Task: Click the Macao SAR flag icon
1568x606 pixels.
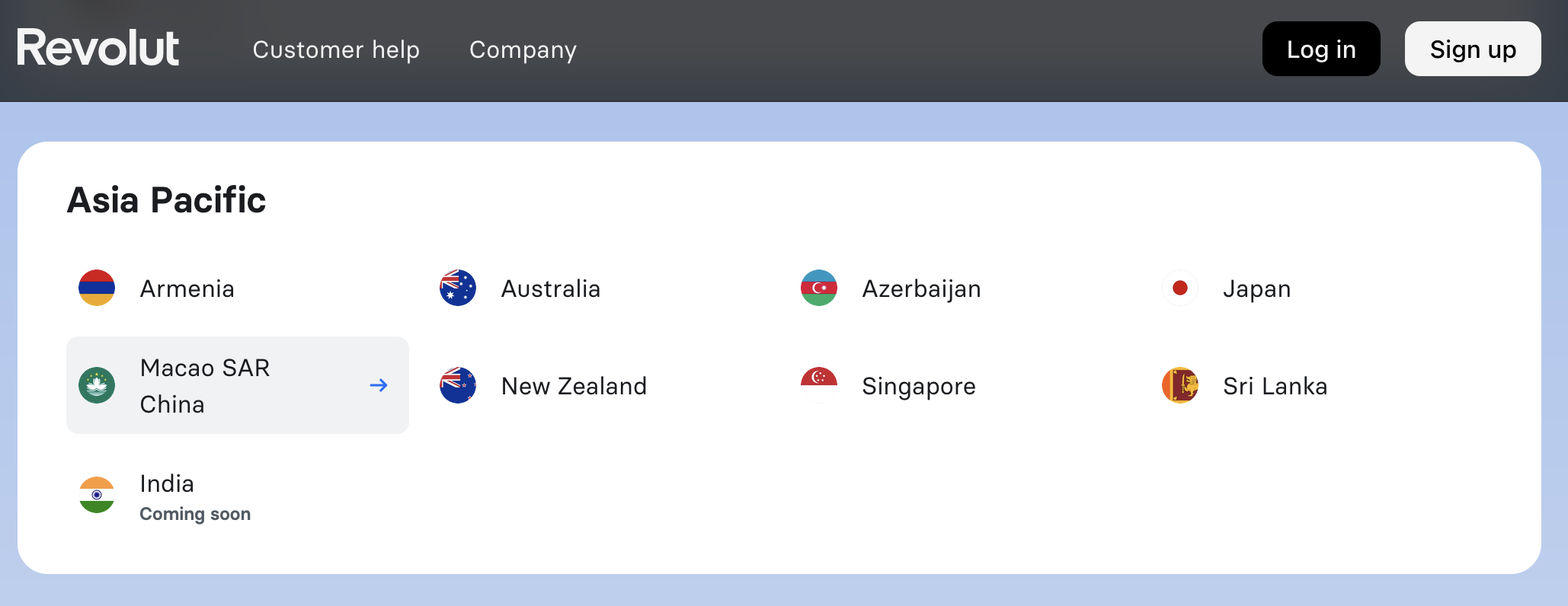Action: point(97,385)
